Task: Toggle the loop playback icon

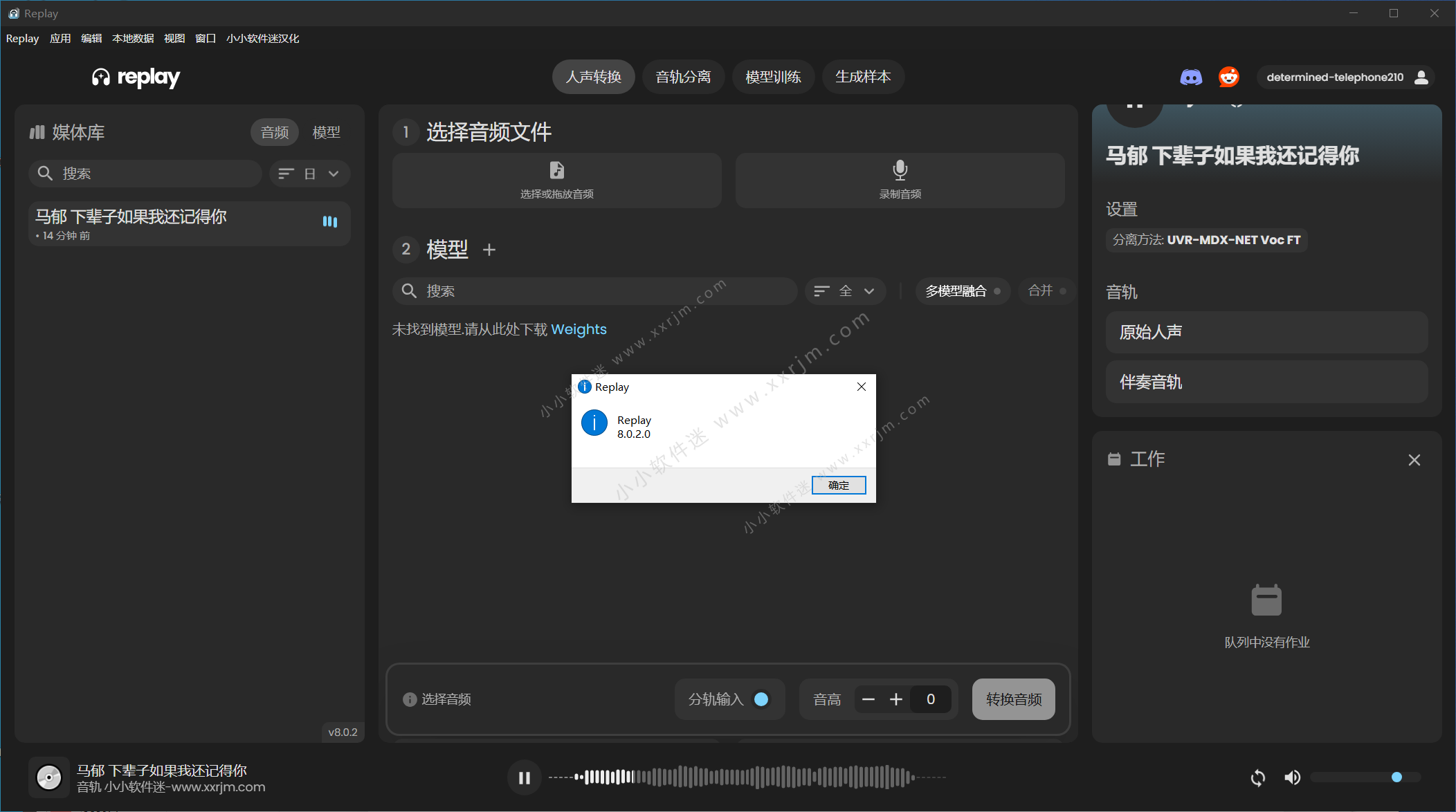Action: [x=1258, y=778]
